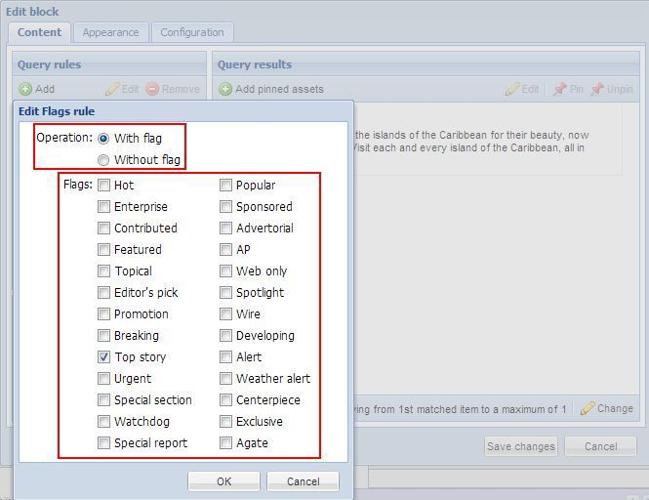
Task: Uncheck the Top story checkbox
Action: tap(104, 357)
